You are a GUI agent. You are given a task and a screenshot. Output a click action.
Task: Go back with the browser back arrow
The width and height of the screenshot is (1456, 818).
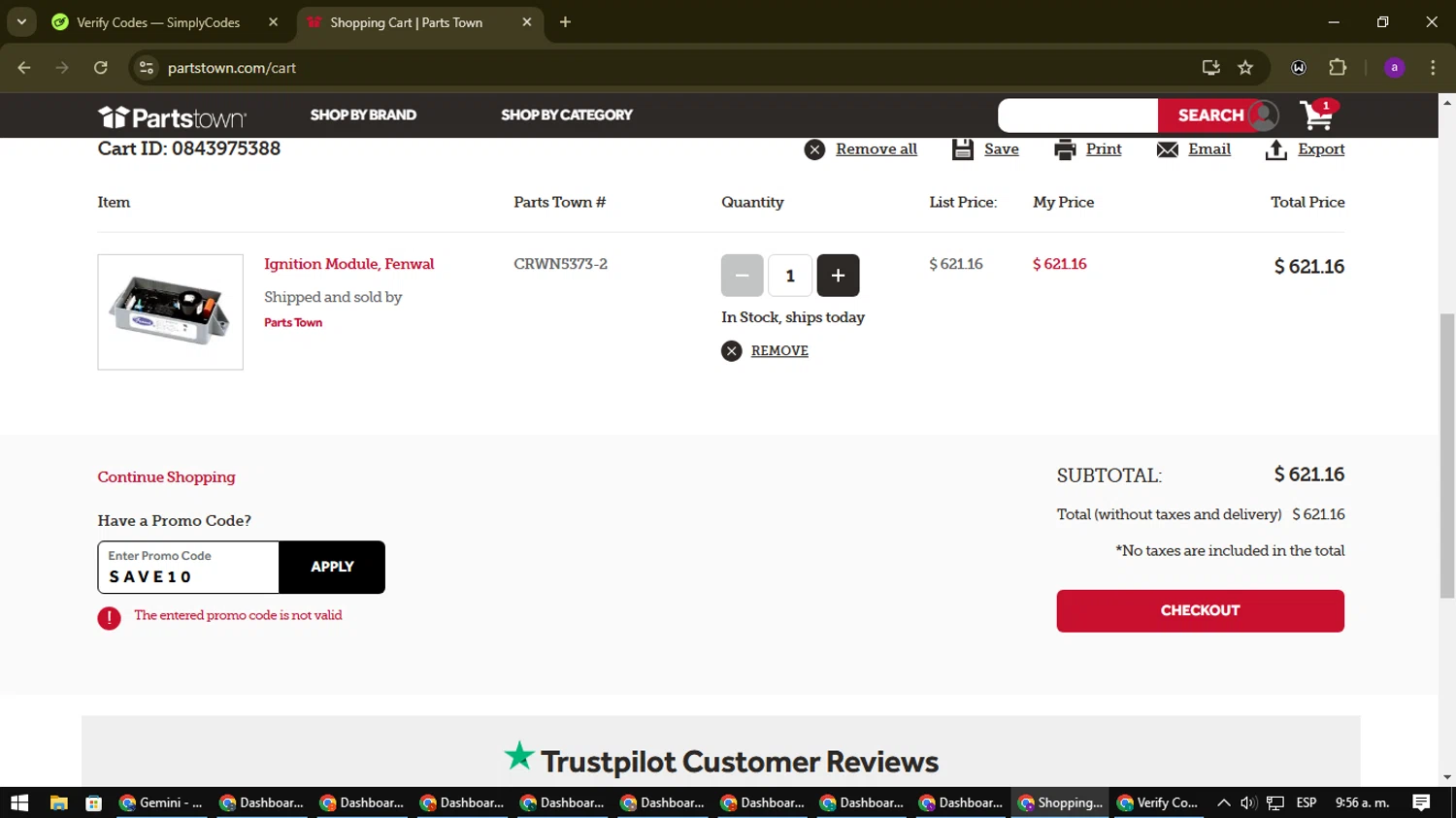pyautogui.click(x=24, y=68)
